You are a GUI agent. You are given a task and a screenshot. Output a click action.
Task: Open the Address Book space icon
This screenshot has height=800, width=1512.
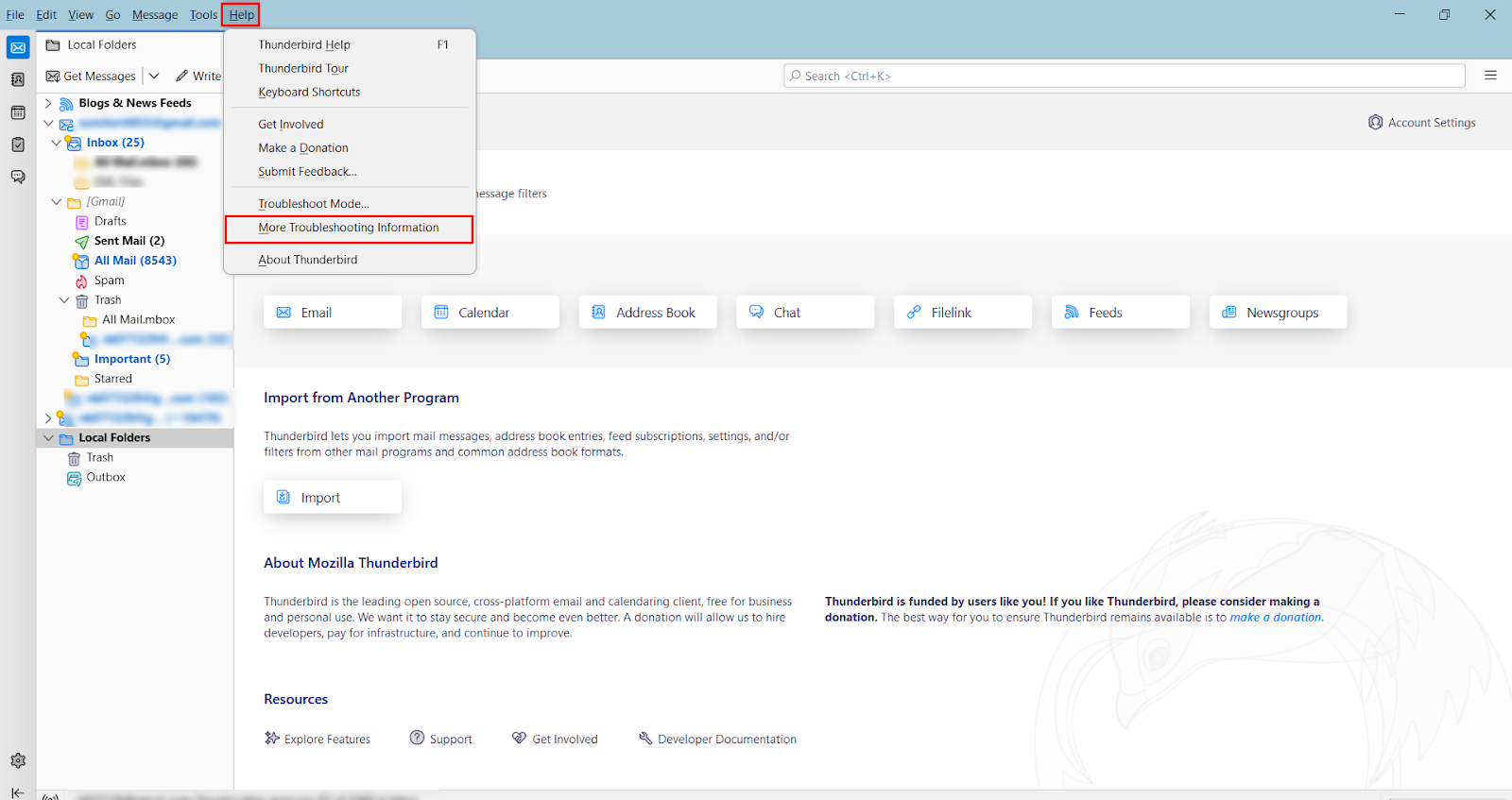(x=18, y=79)
